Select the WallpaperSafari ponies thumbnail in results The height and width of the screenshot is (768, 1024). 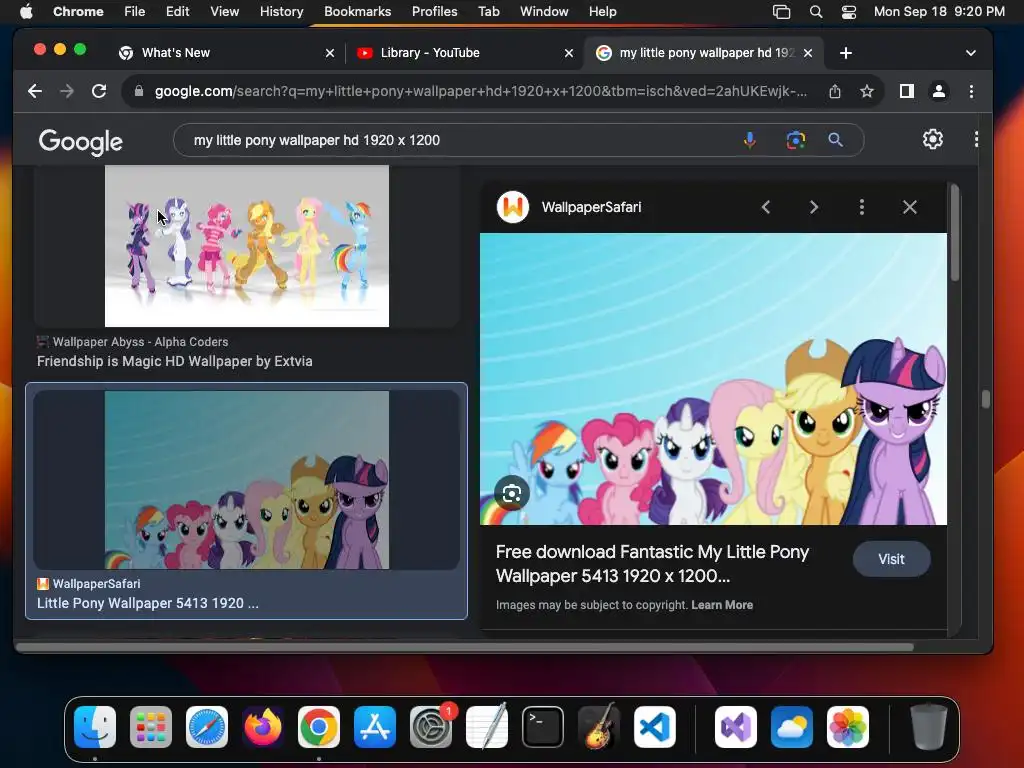coord(247,480)
